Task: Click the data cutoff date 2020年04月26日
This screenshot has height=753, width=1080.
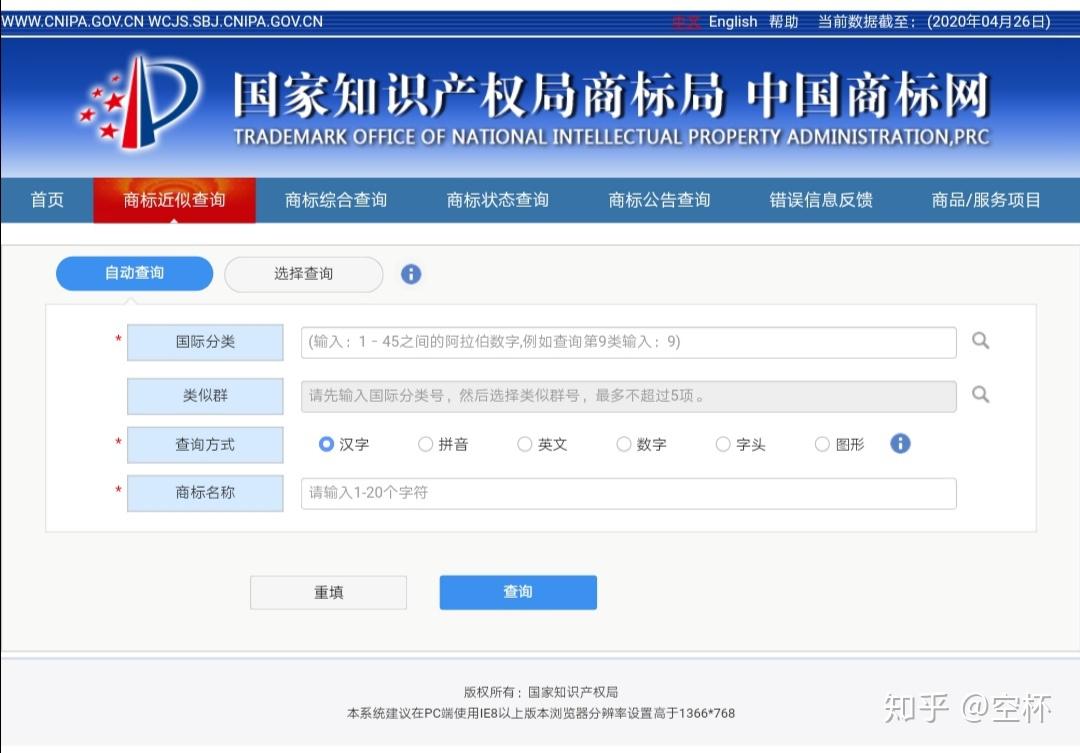Action: pos(988,21)
